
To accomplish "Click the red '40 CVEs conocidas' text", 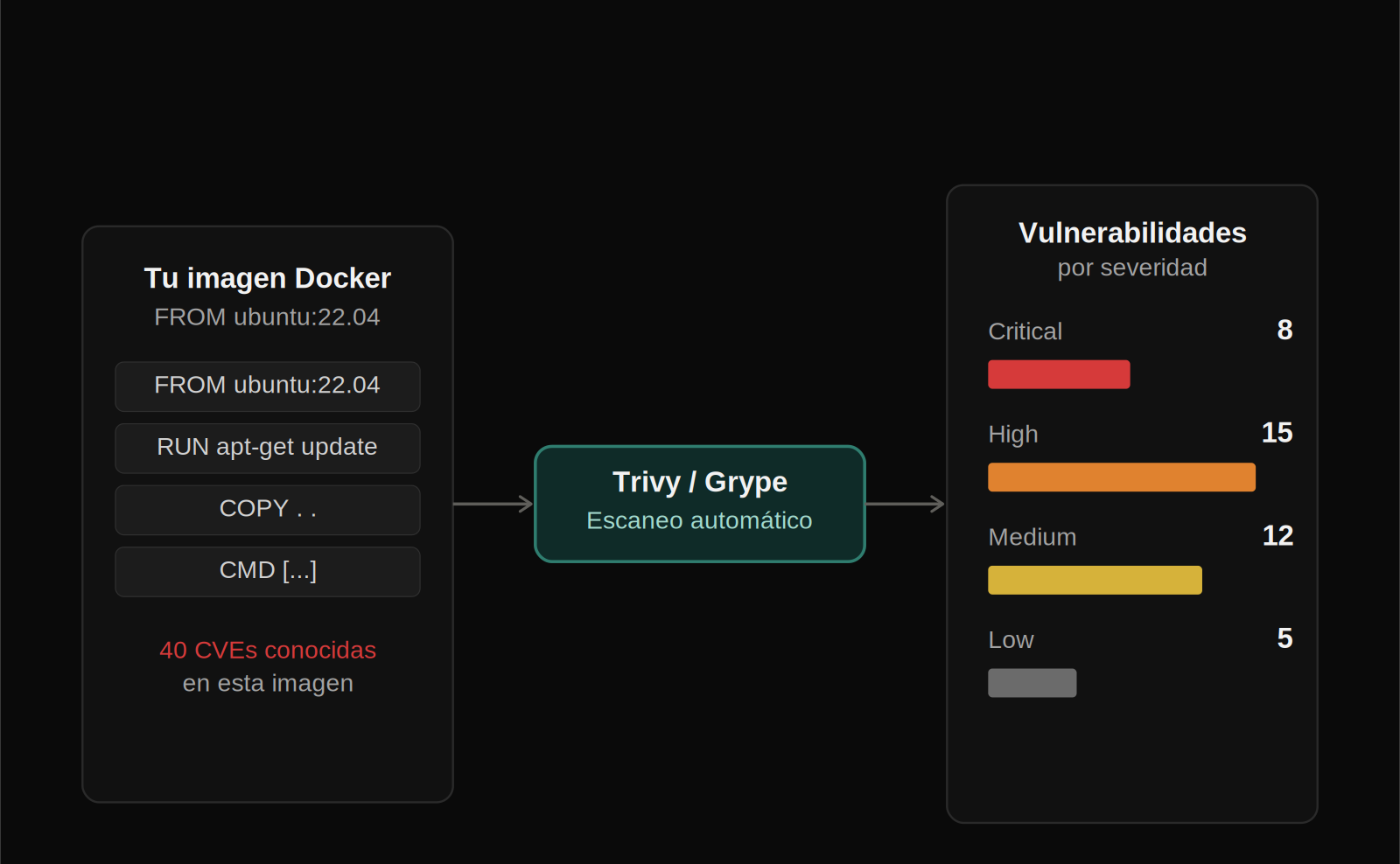I will tap(268, 650).
